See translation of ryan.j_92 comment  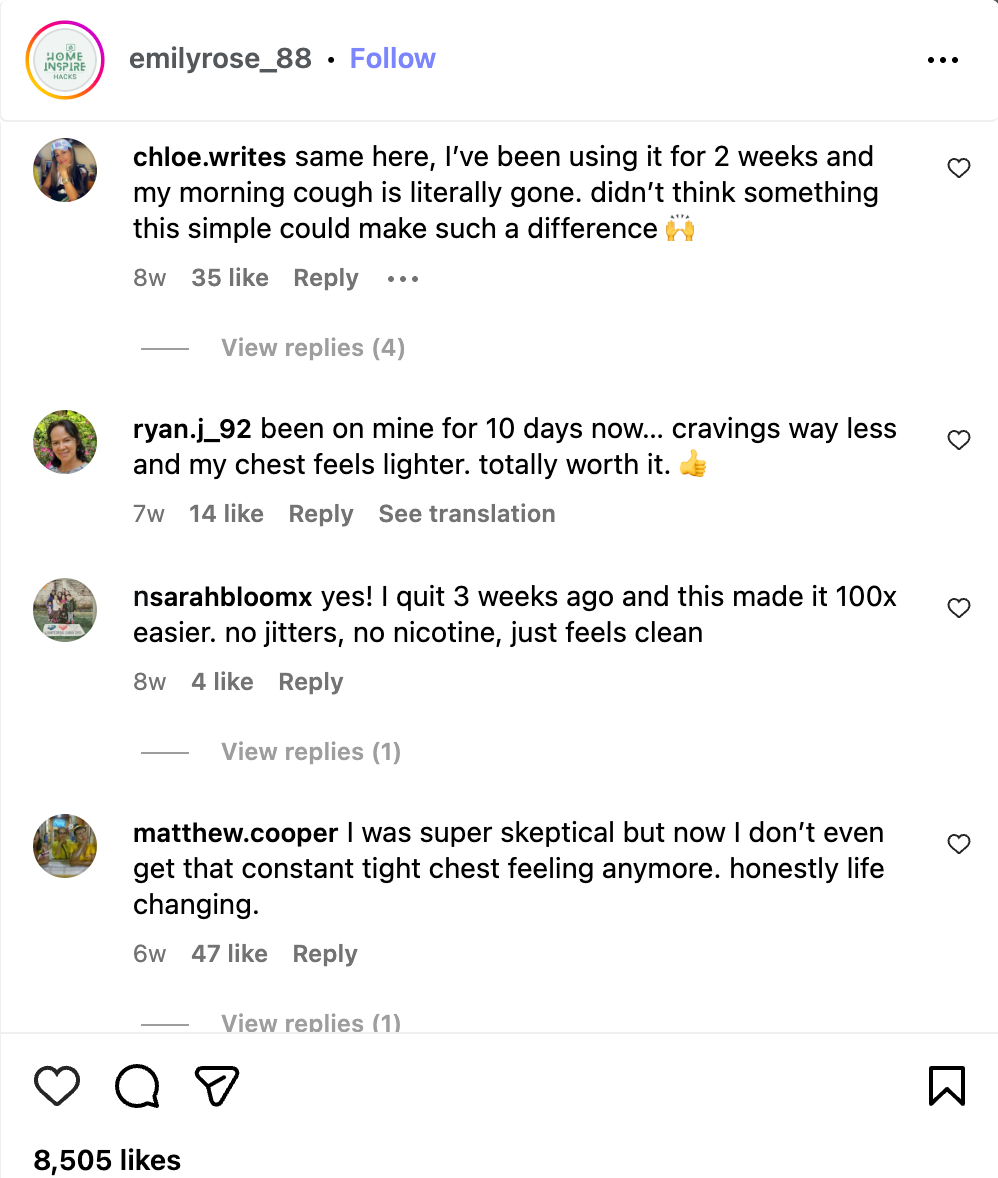coord(467,514)
